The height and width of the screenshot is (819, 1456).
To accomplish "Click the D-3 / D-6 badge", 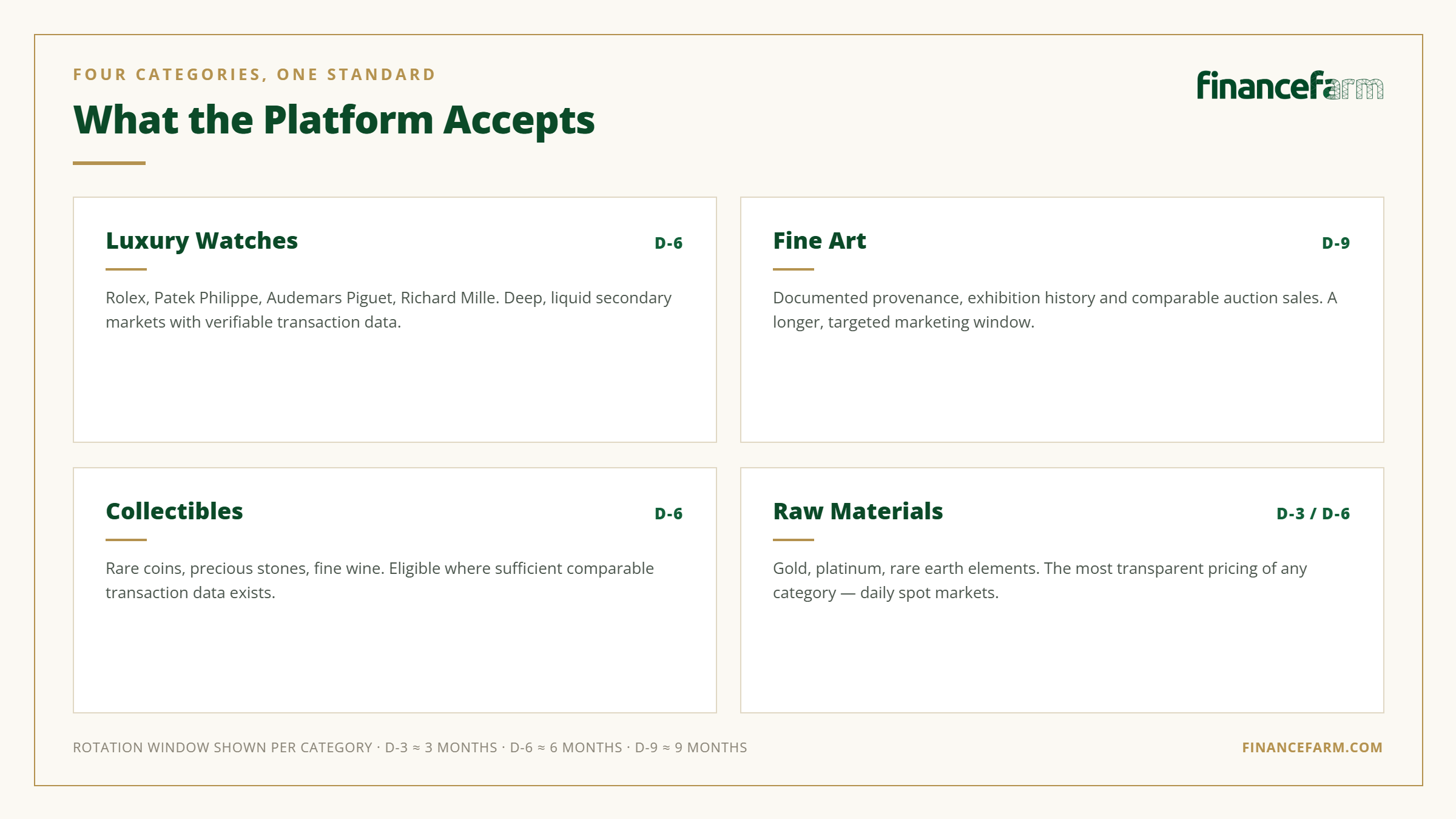I will pyautogui.click(x=1313, y=514).
